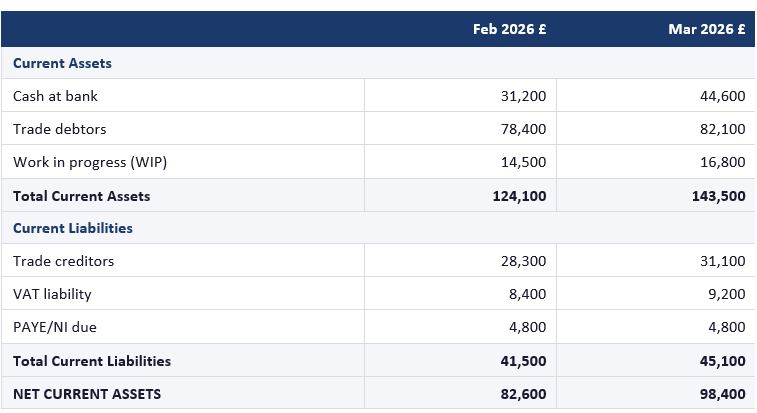Viewport: 757px width, 413px height.
Task: Select the Mar 2026 £ column header
Action: pyautogui.click(x=706, y=29)
